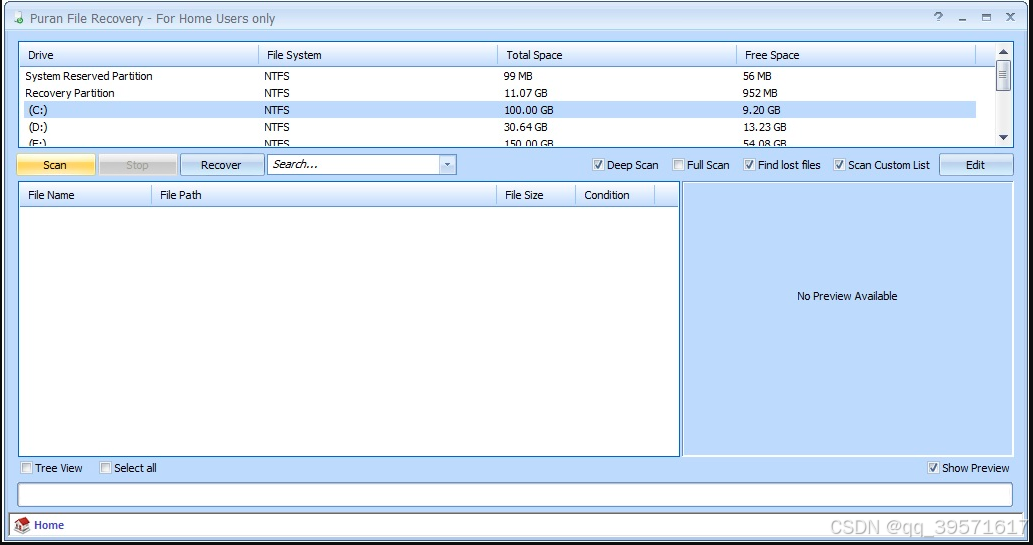Sort by the Drive column header
This screenshot has width=1033, height=545.
(139, 55)
